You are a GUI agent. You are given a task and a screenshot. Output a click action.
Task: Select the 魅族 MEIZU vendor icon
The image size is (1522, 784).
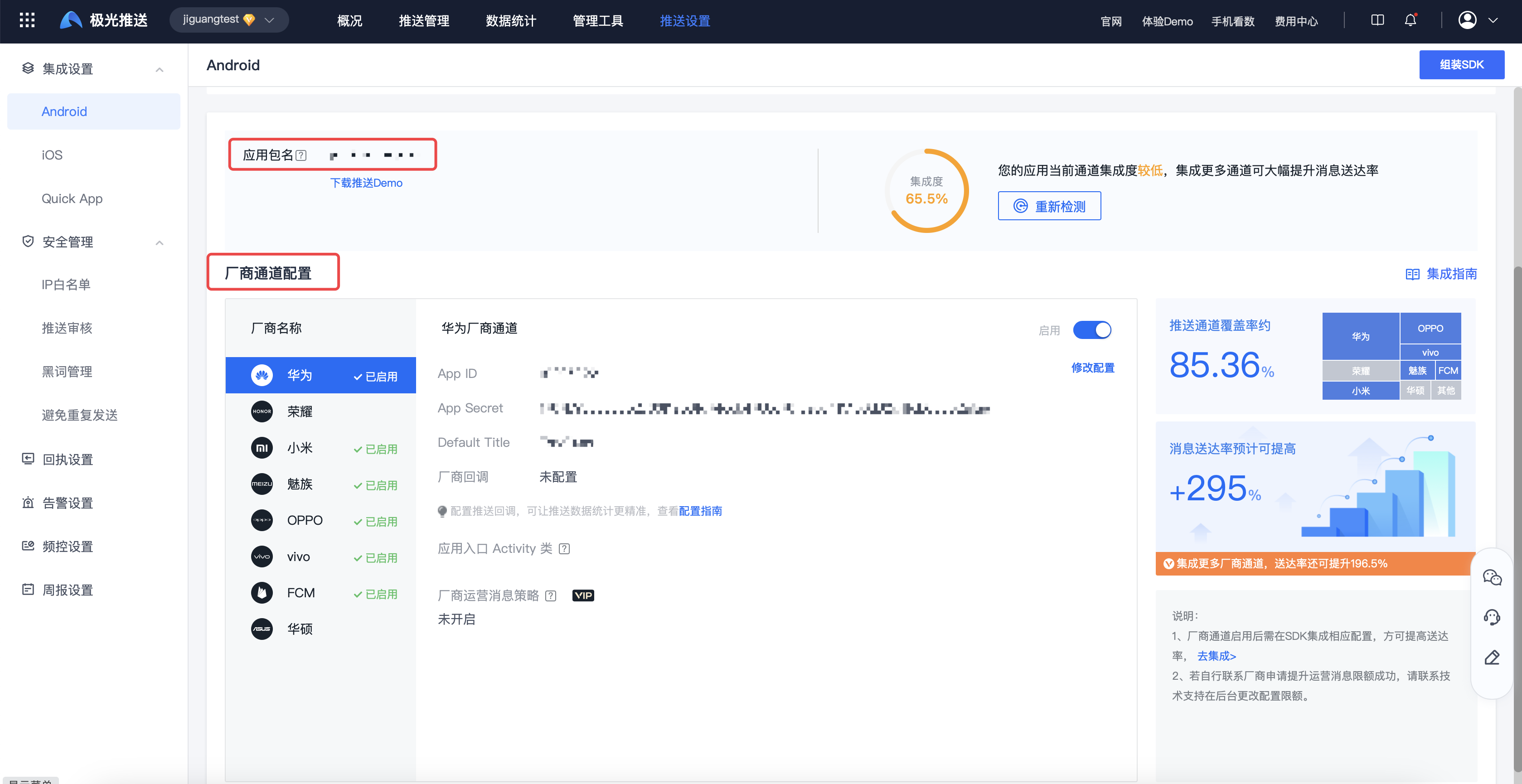click(x=262, y=484)
